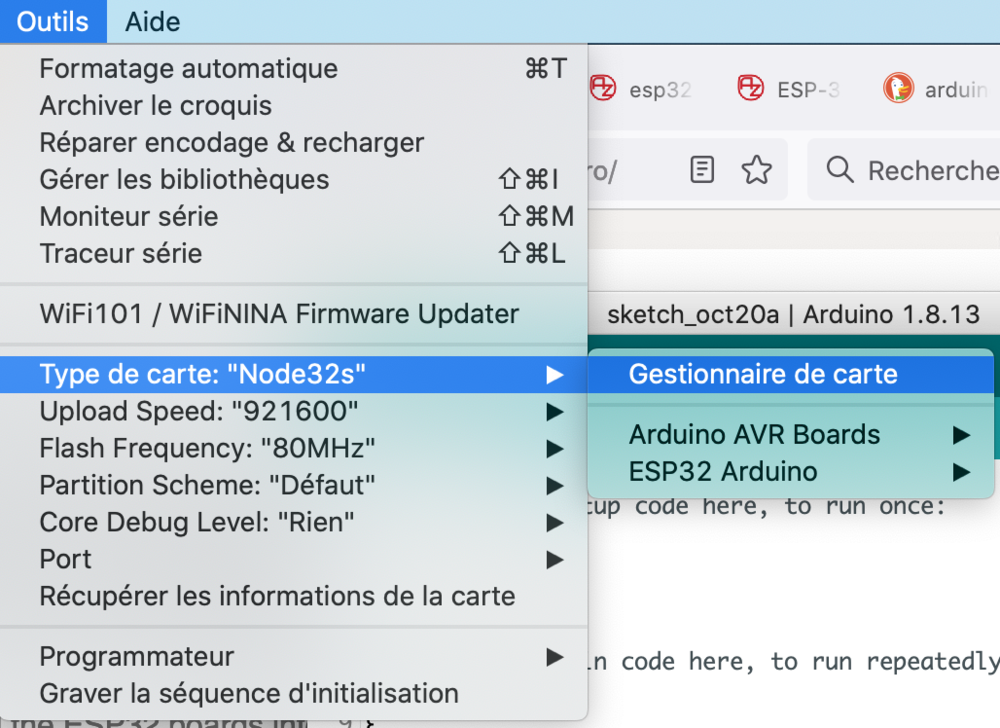Screen dimensions: 1000x728
Task: Expand Flash Frequency "80MHz" submenu
Action: pyautogui.click(x=293, y=448)
